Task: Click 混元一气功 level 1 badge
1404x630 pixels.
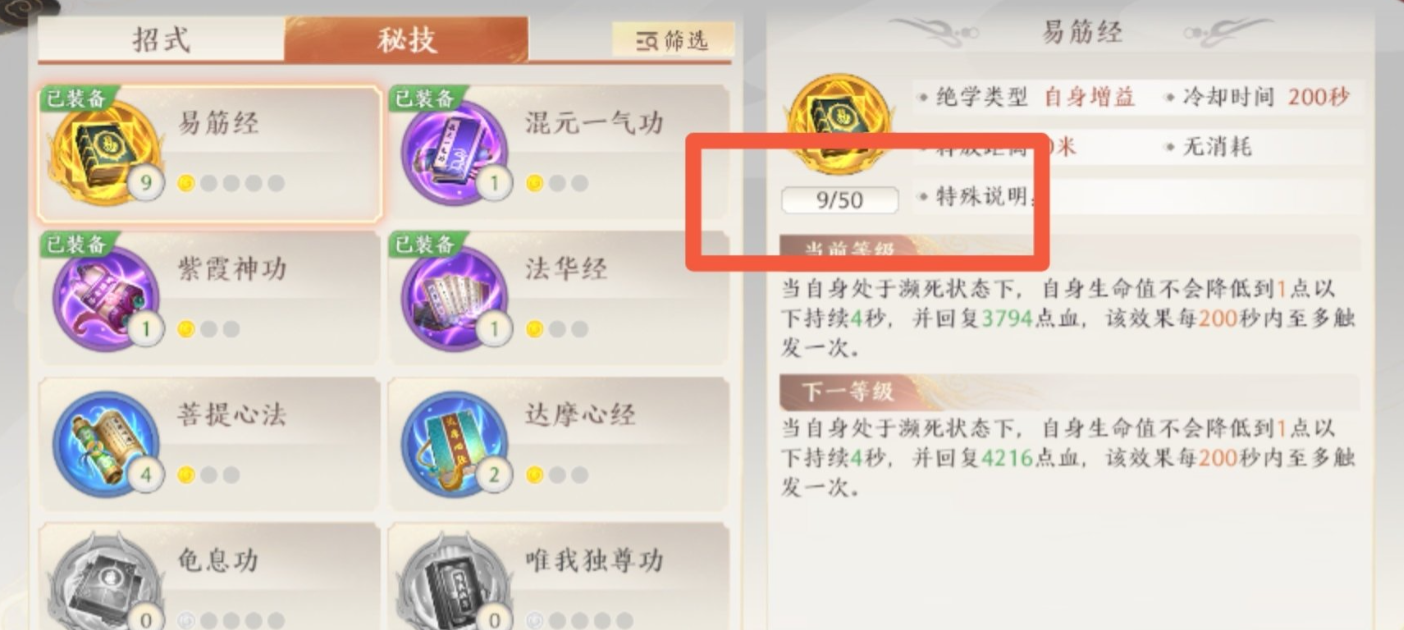Action: [x=494, y=183]
